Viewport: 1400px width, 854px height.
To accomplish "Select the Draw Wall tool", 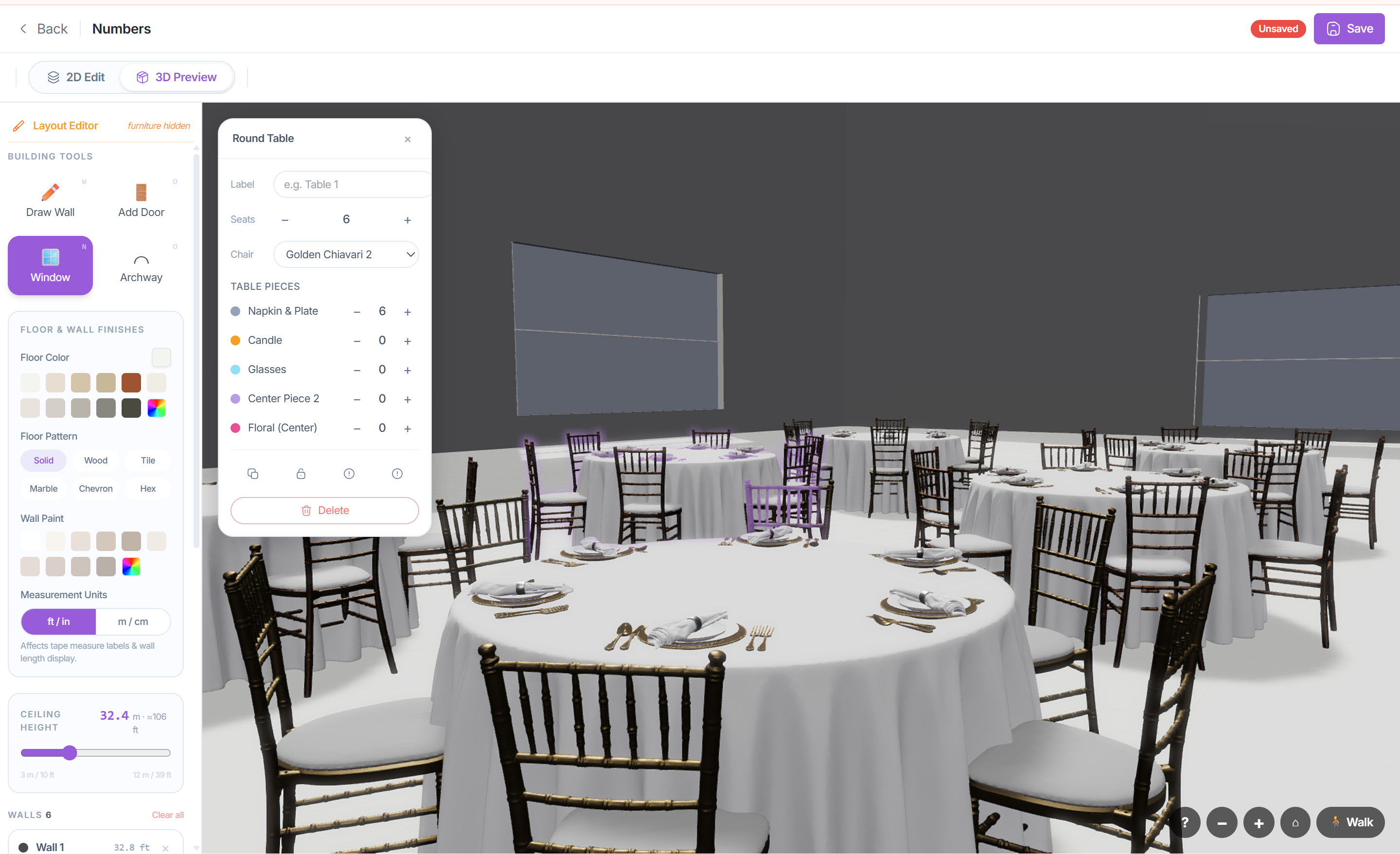I will coord(50,200).
